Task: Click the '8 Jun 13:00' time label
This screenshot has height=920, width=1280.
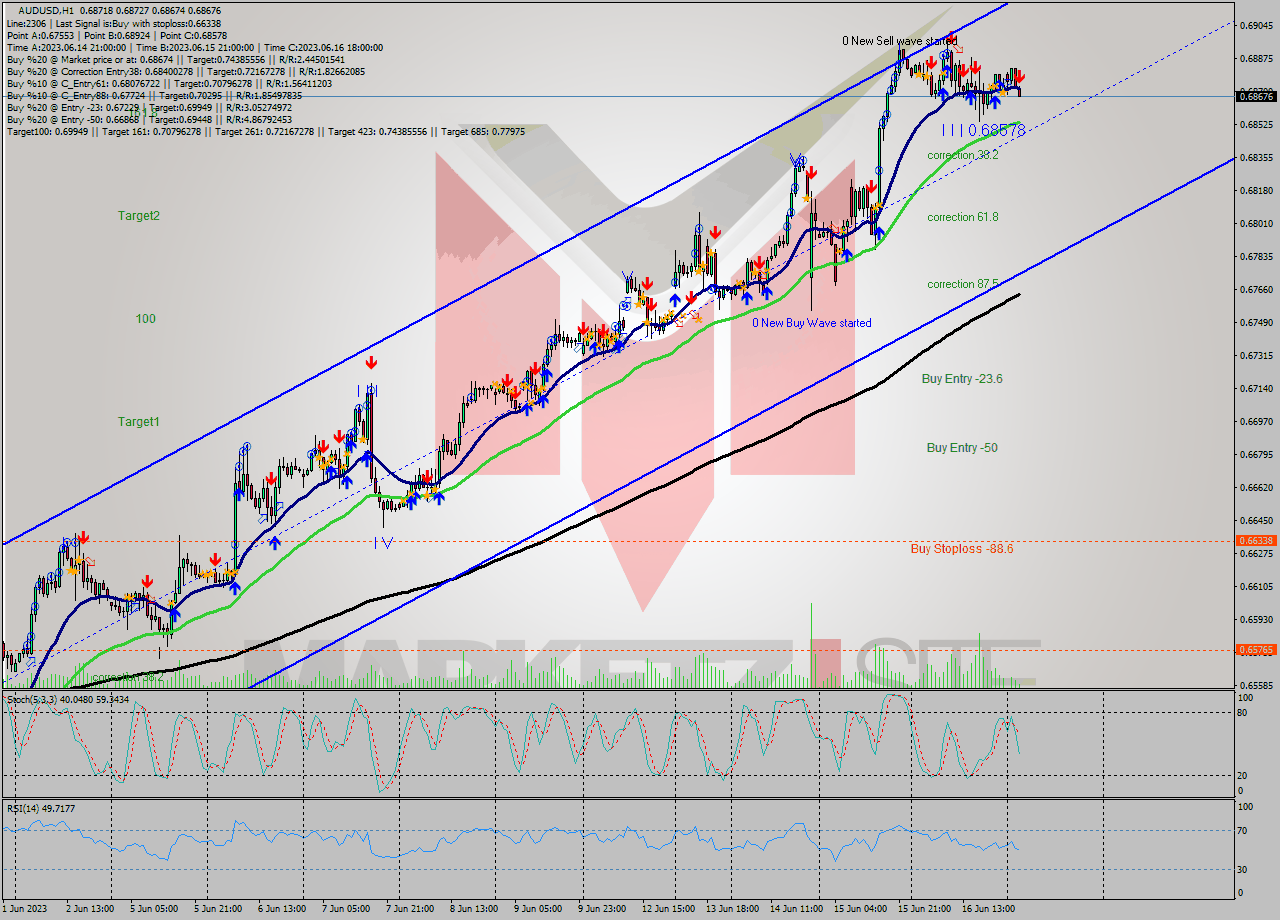Action: pos(474,908)
